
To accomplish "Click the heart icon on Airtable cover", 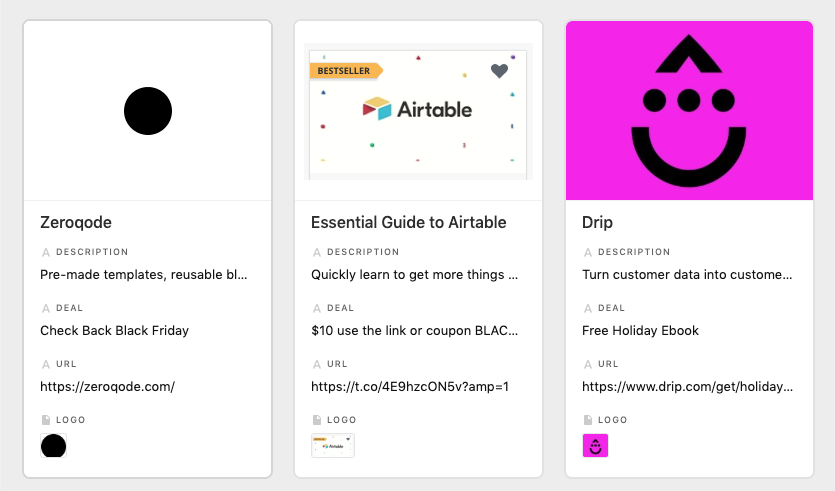I will click(499, 70).
